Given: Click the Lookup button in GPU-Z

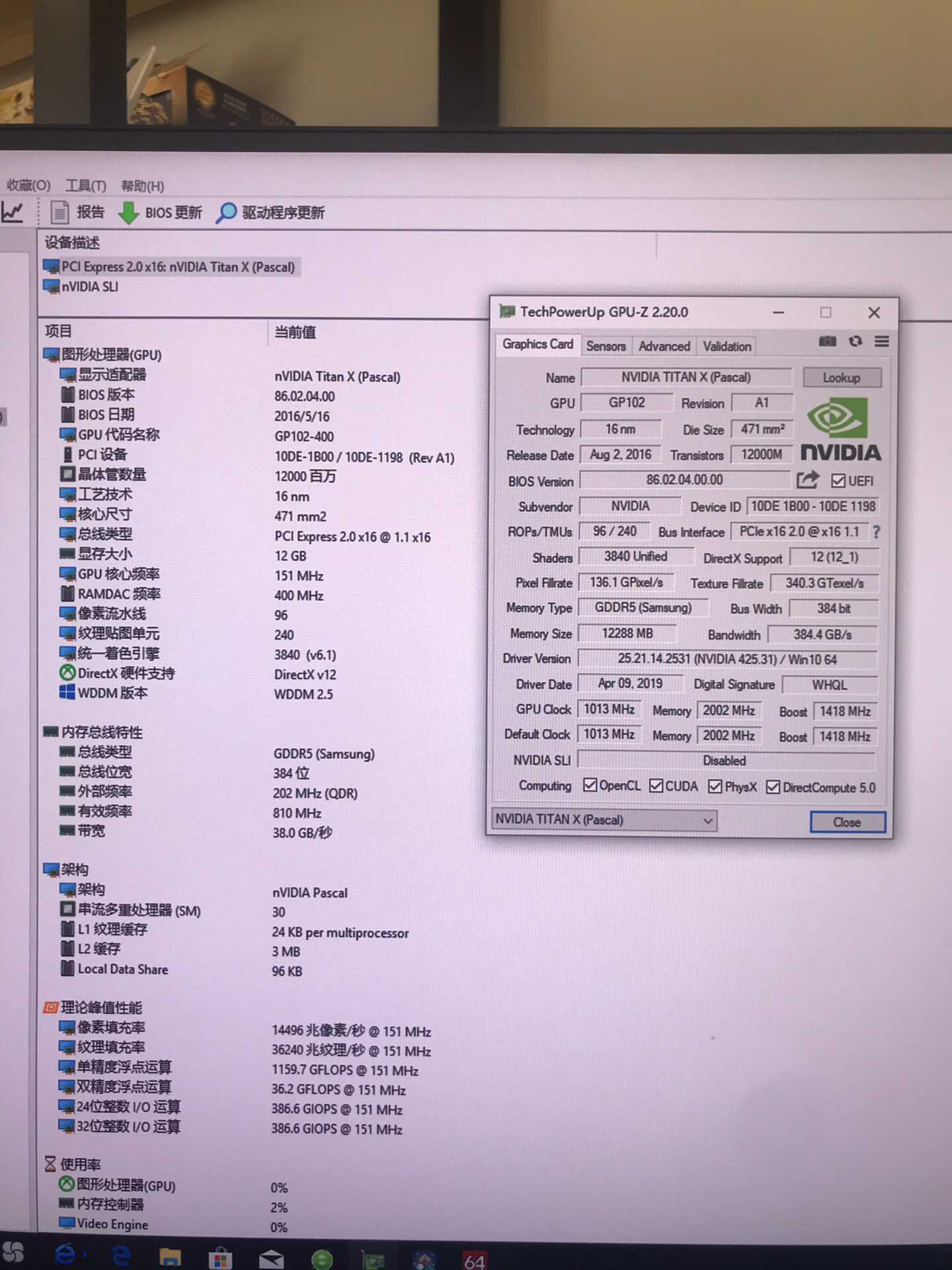Looking at the screenshot, I should [842, 378].
